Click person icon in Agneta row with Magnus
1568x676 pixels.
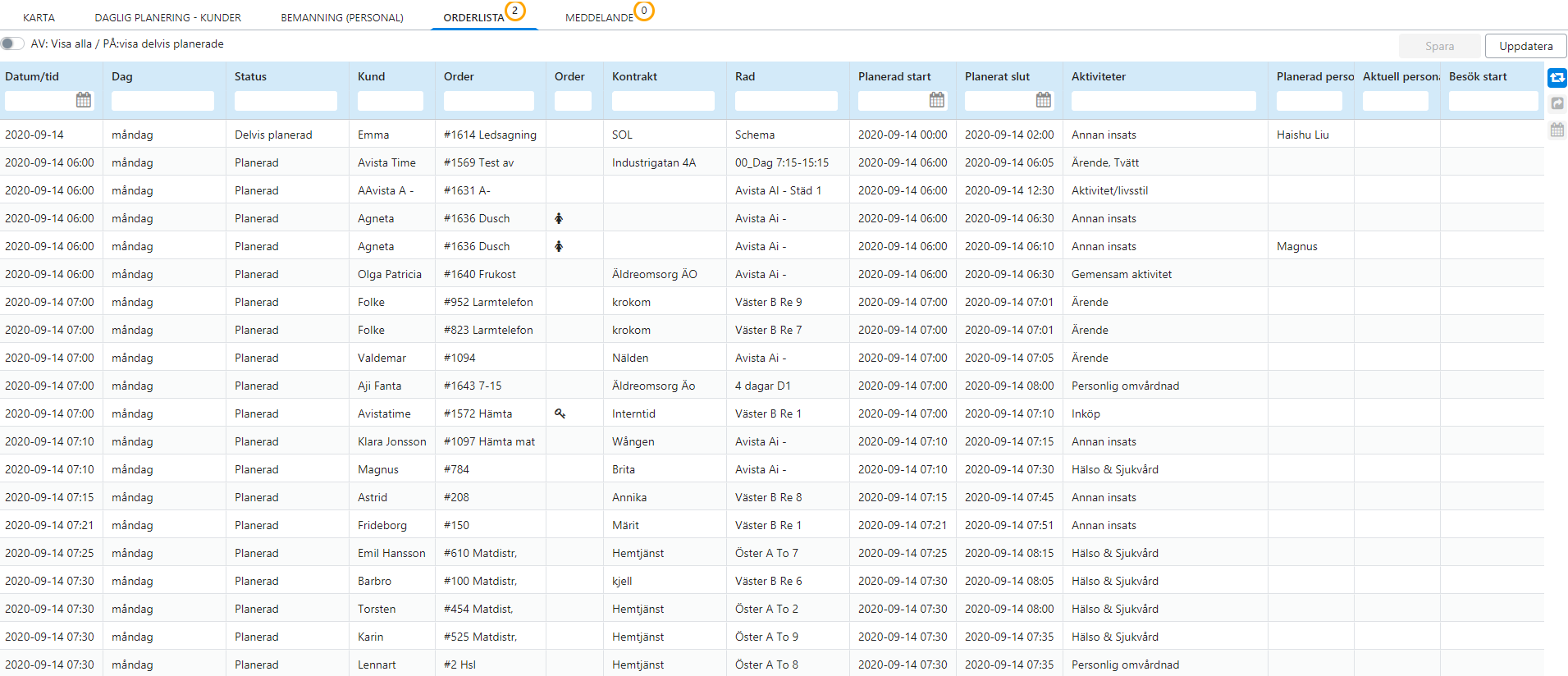click(x=559, y=246)
